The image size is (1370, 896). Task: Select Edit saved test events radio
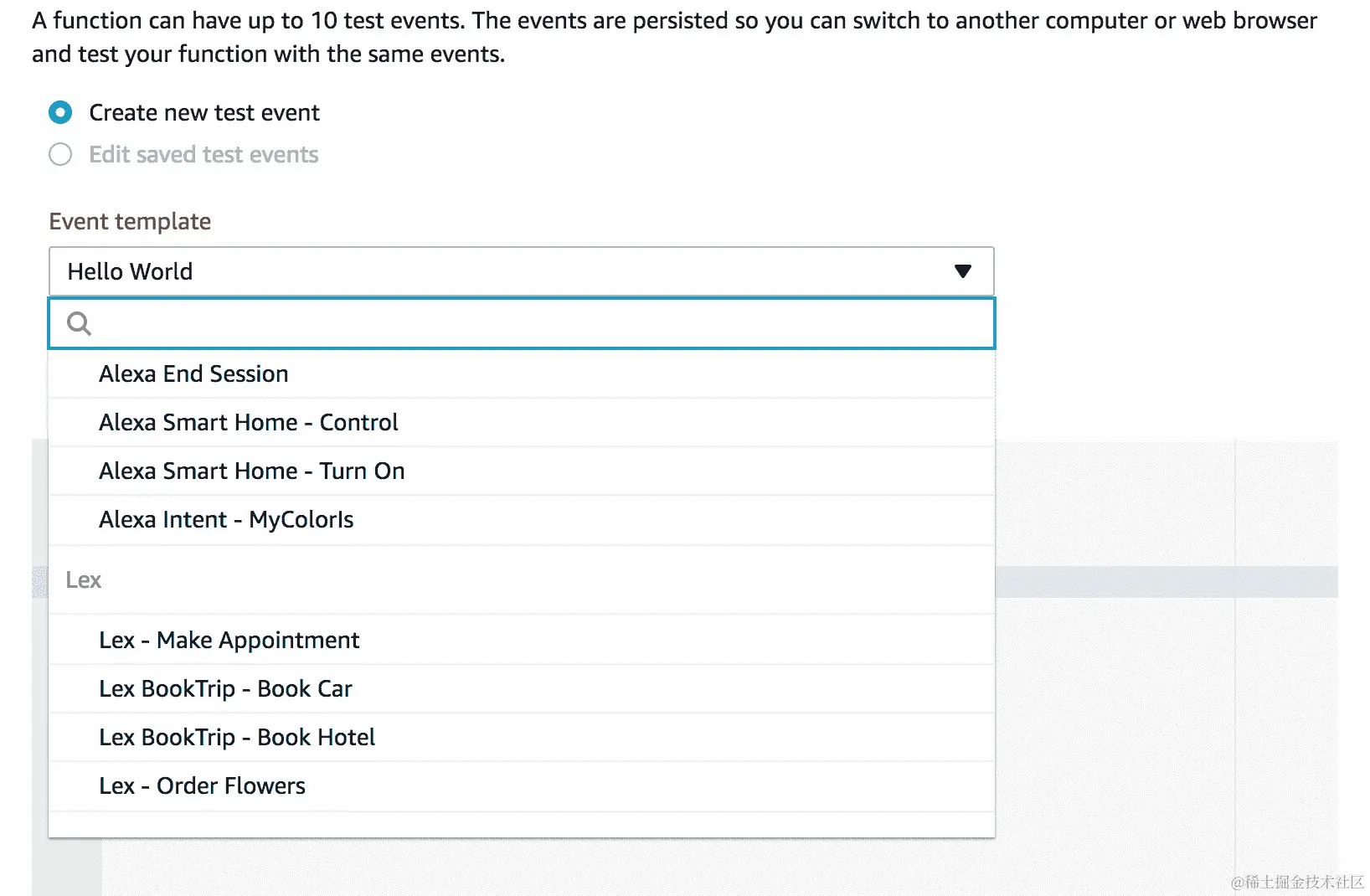click(x=60, y=155)
